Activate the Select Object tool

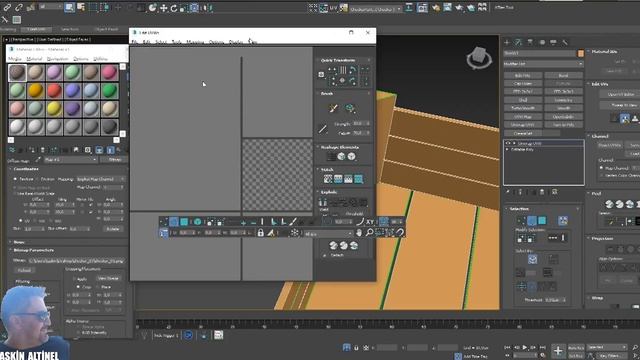(69, 7)
